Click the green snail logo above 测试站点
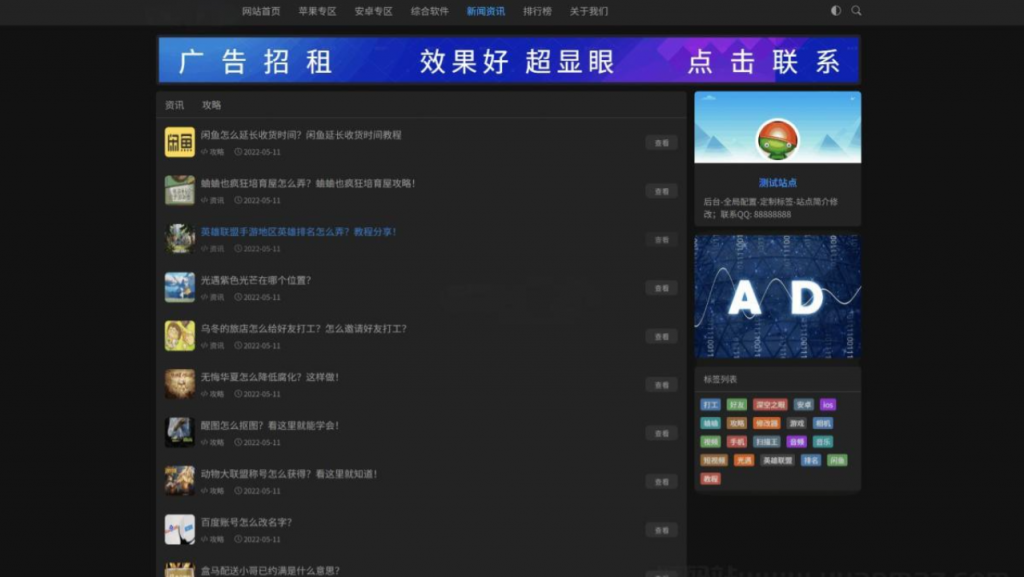 tap(777, 139)
